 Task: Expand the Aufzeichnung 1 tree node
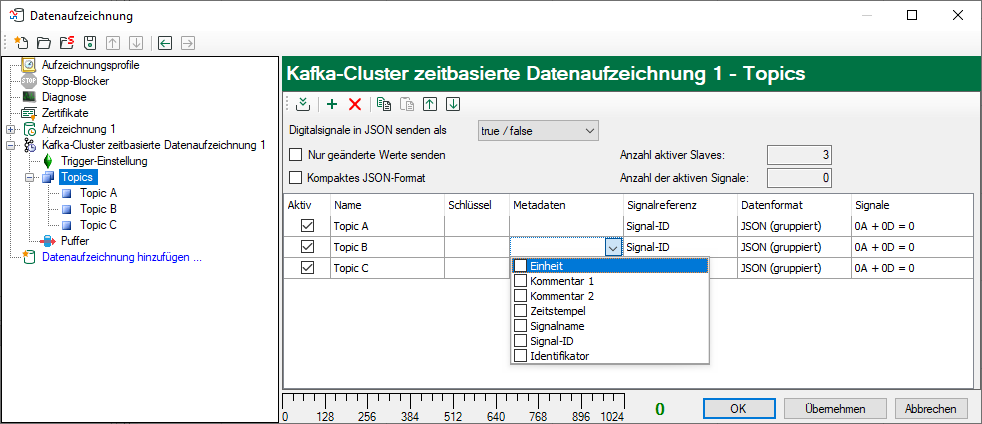click(x=11, y=129)
